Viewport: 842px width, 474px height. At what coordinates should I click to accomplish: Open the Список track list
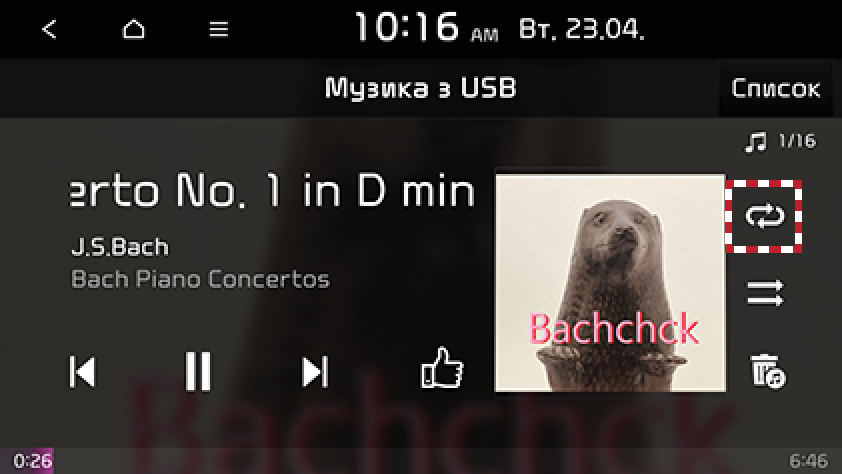point(775,88)
